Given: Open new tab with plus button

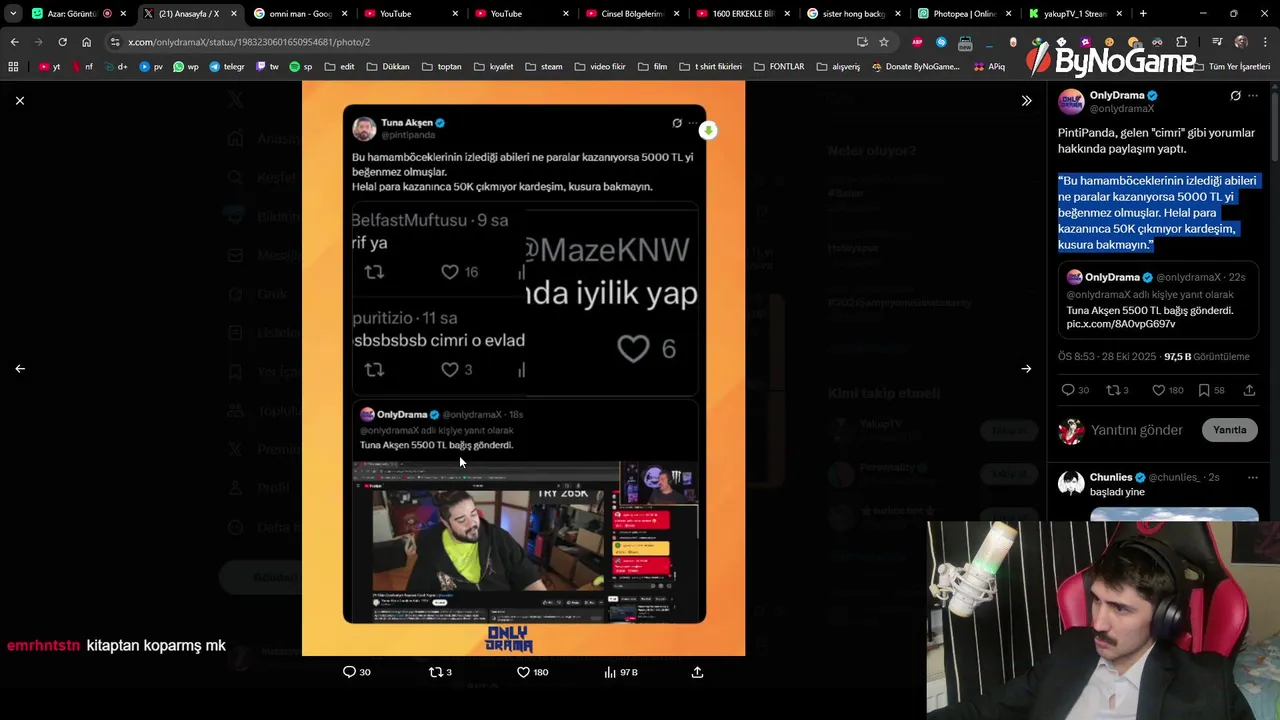Looking at the screenshot, I should tap(1143, 14).
